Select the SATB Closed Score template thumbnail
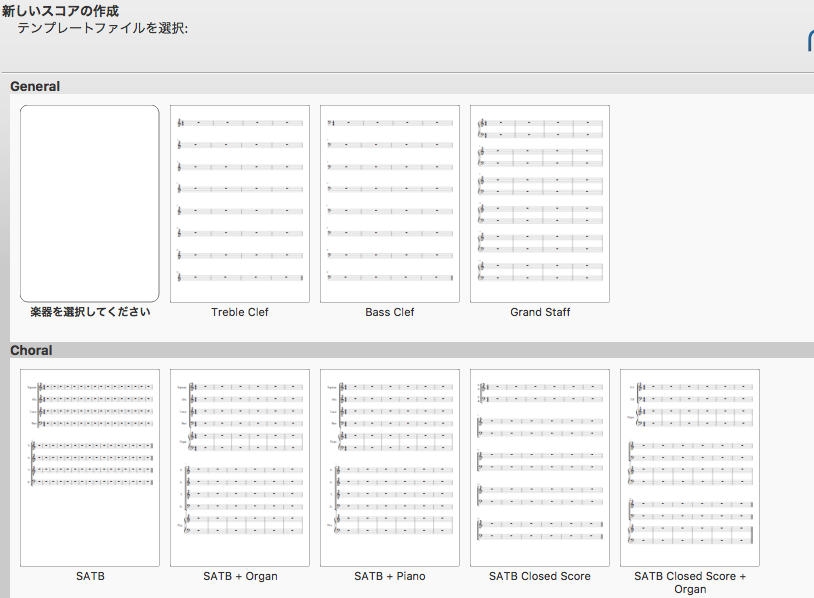This screenshot has width=814, height=598. tap(540, 468)
